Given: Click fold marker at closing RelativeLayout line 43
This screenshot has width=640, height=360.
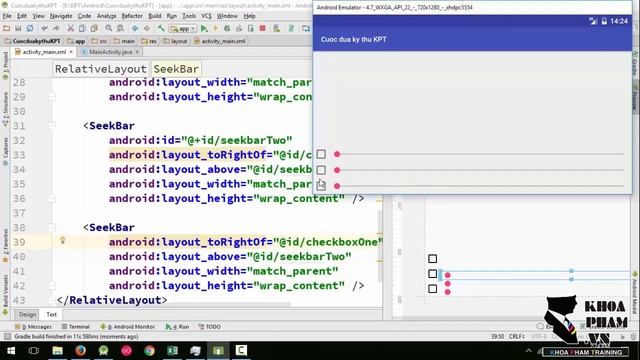Looking at the screenshot, I should (52, 300).
